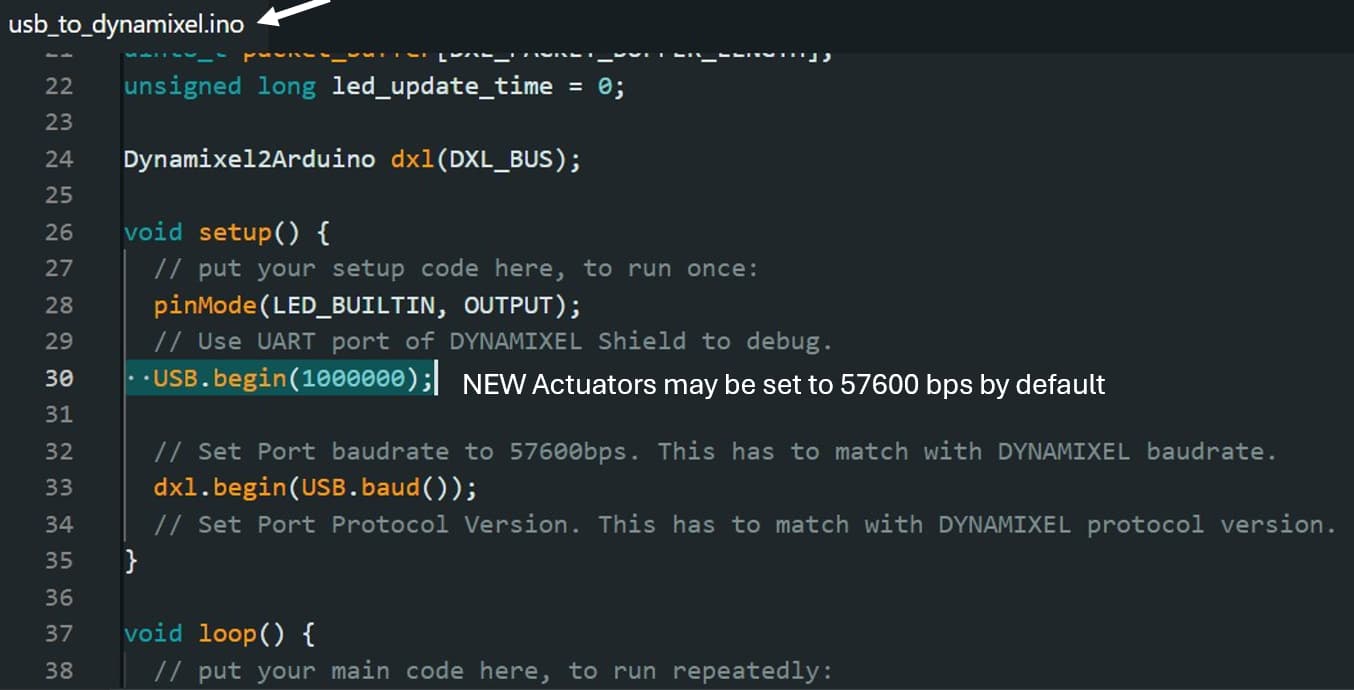Click the 'NEW Actuators' annotation text
1354x690 pixels.
pyautogui.click(x=783, y=385)
